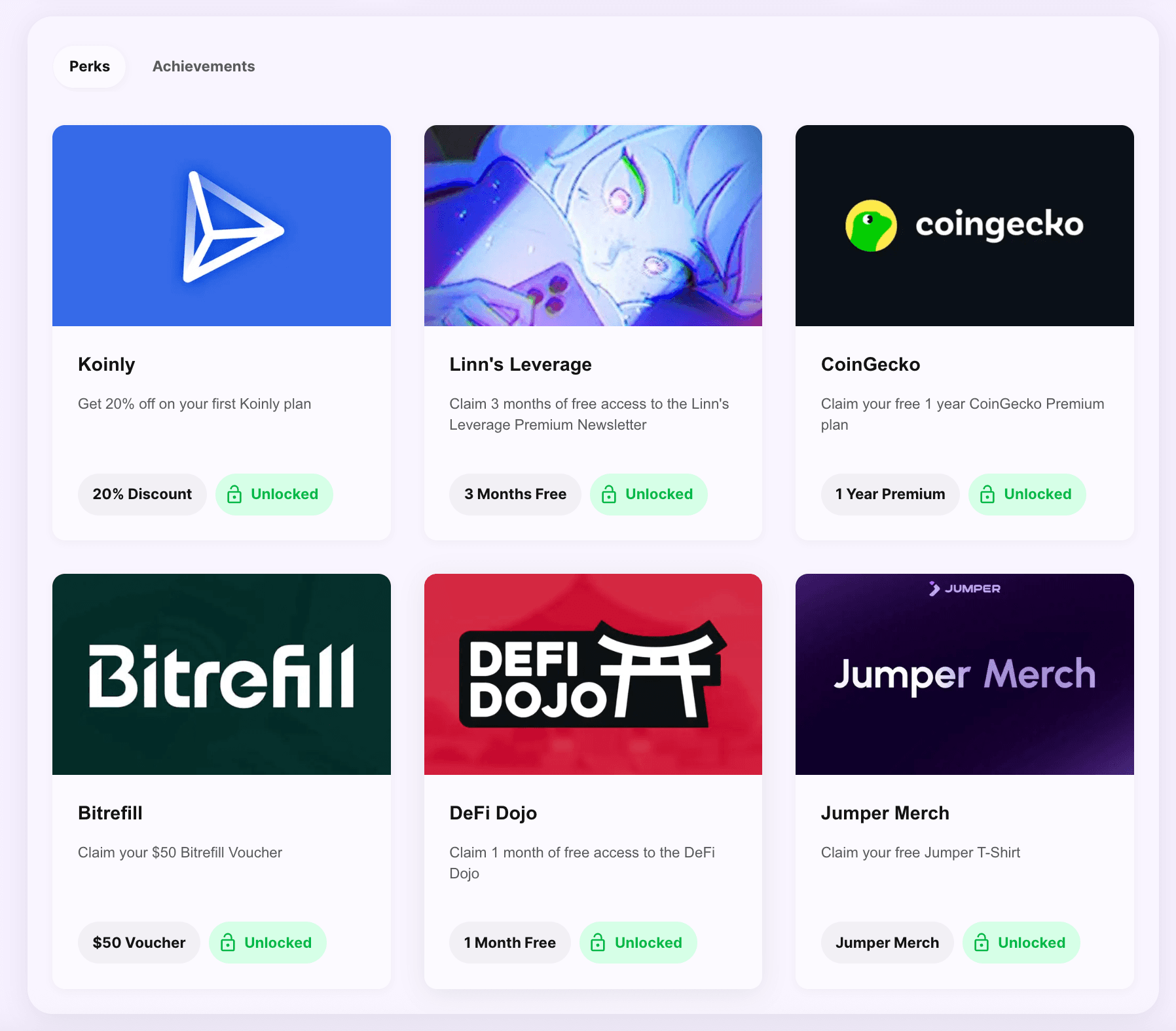Click the lock icon on Koinly's Unlocked badge
The height and width of the screenshot is (1031, 1176).
[234, 495]
